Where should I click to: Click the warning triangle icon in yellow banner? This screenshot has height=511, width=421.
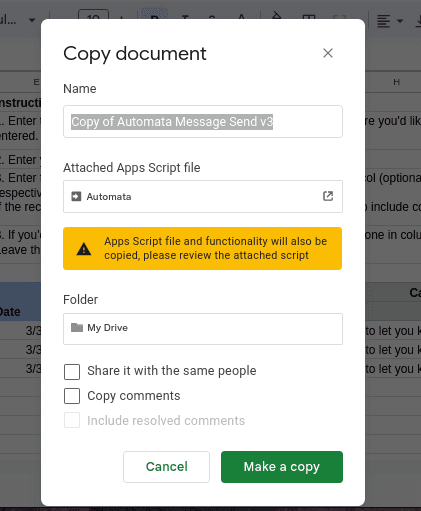click(84, 249)
